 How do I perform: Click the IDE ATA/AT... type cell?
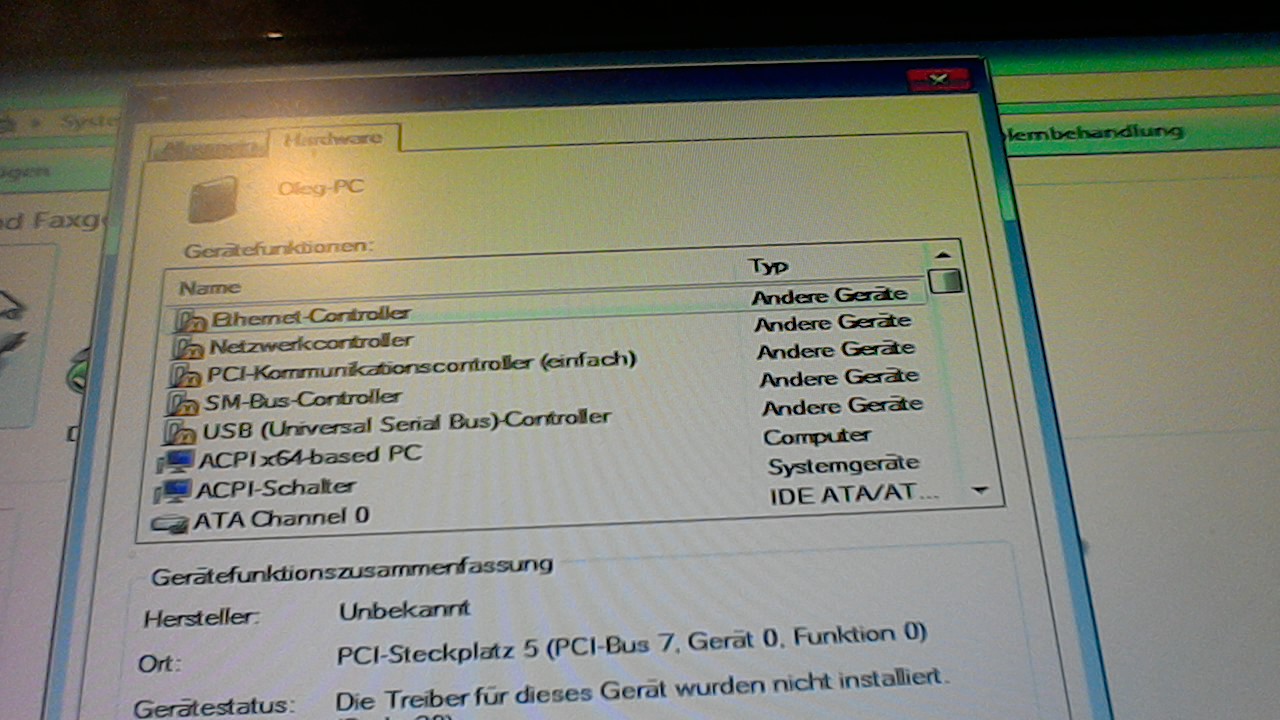tap(854, 494)
